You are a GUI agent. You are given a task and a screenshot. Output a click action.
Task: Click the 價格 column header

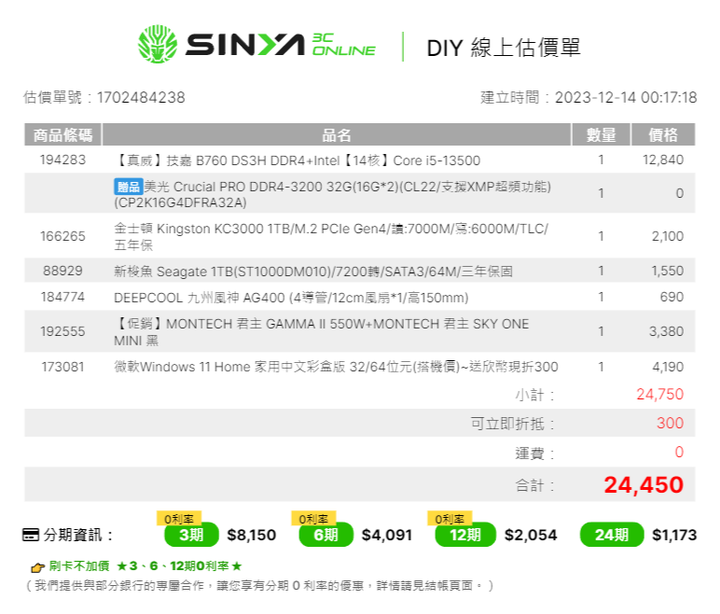click(663, 135)
